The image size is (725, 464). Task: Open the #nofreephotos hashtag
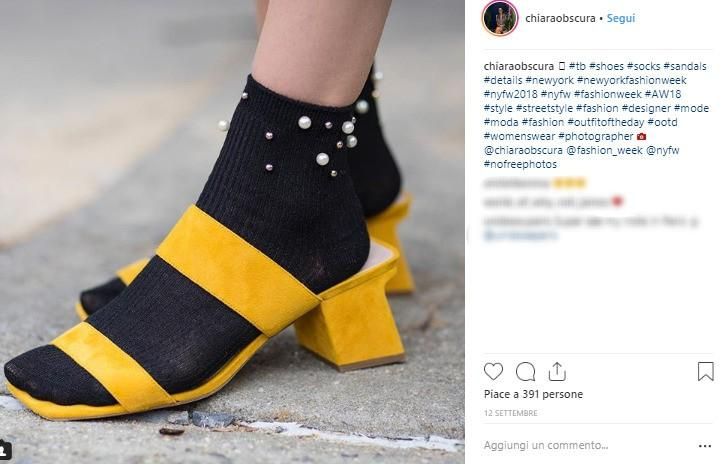click(520, 164)
